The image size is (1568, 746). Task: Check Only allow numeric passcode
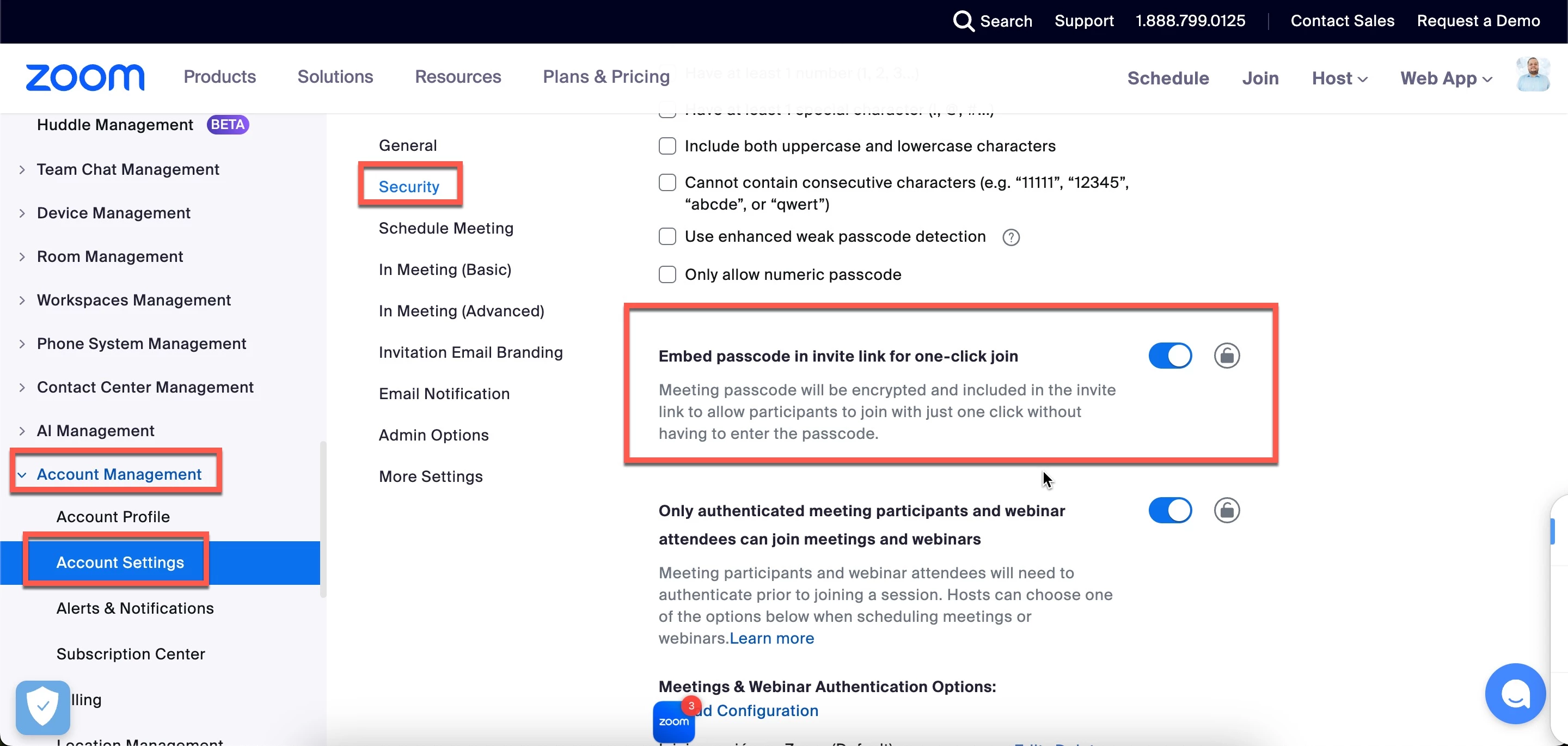[x=667, y=274]
